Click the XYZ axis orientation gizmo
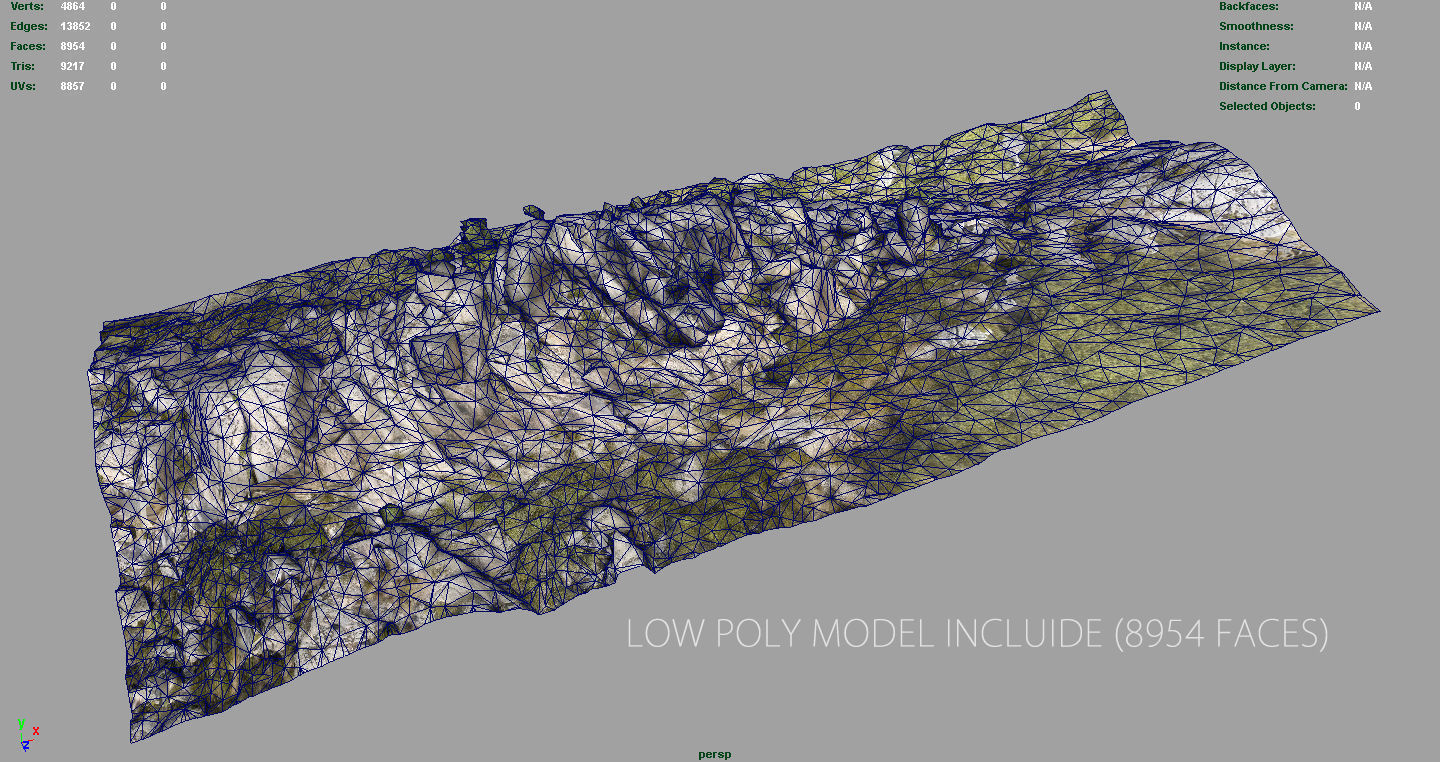The height and width of the screenshot is (762, 1440). click(27, 734)
